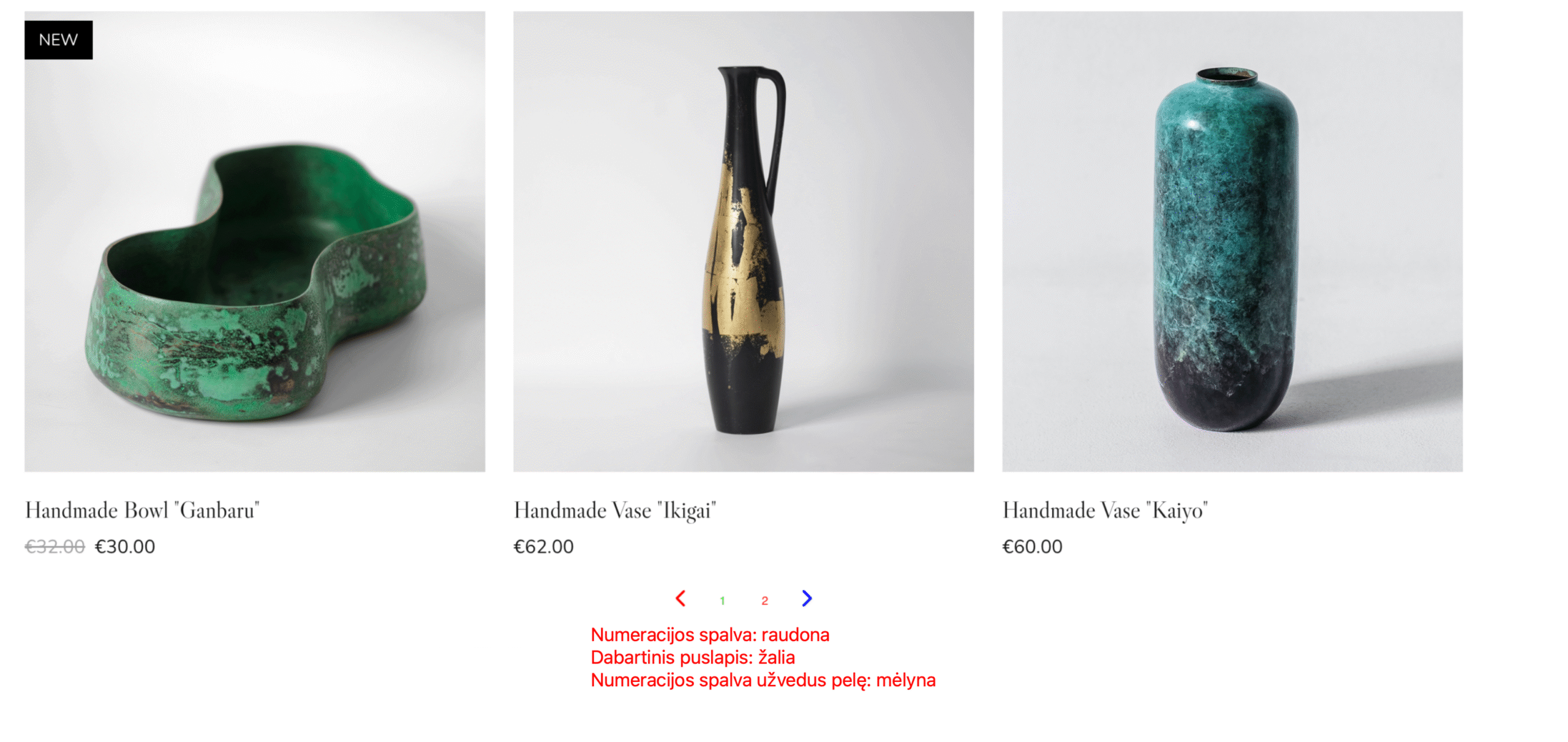Image resolution: width=1568 pixels, height=742 pixels.
Task: Click the €60.00 price
Action: [x=1032, y=546]
